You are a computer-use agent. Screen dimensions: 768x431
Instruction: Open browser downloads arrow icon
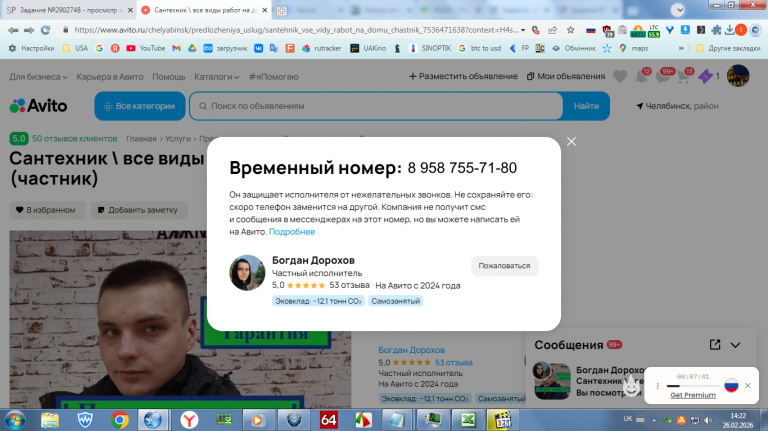[729, 30]
